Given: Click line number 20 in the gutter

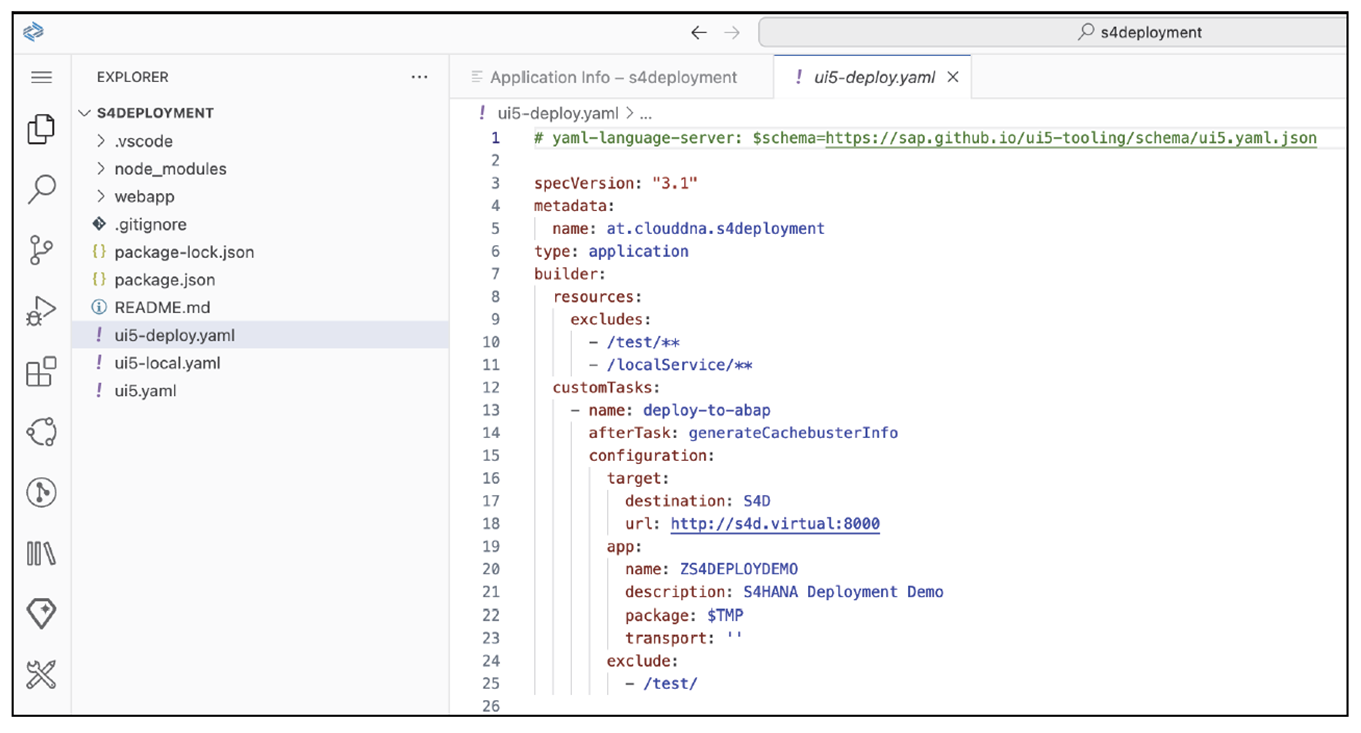Looking at the screenshot, I should pos(490,569).
